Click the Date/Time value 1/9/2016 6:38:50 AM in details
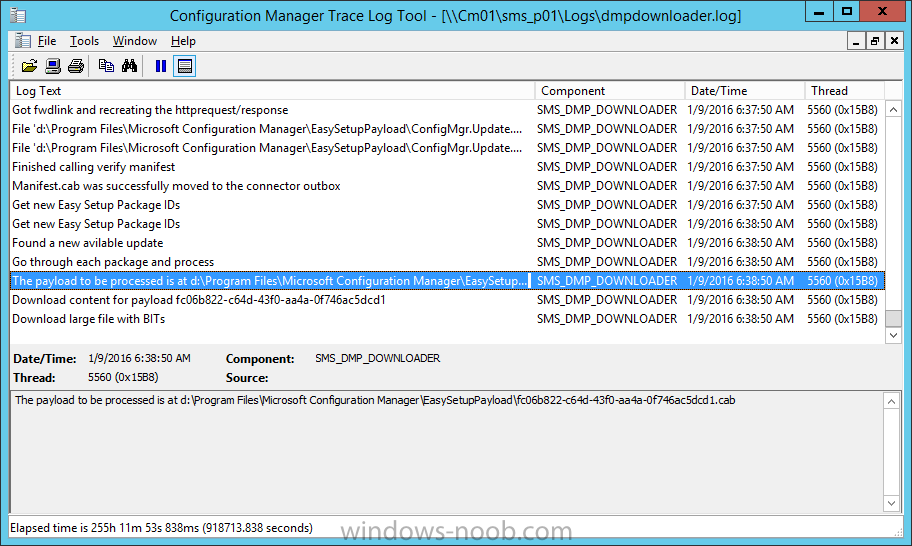The image size is (912, 546). [140, 358]
